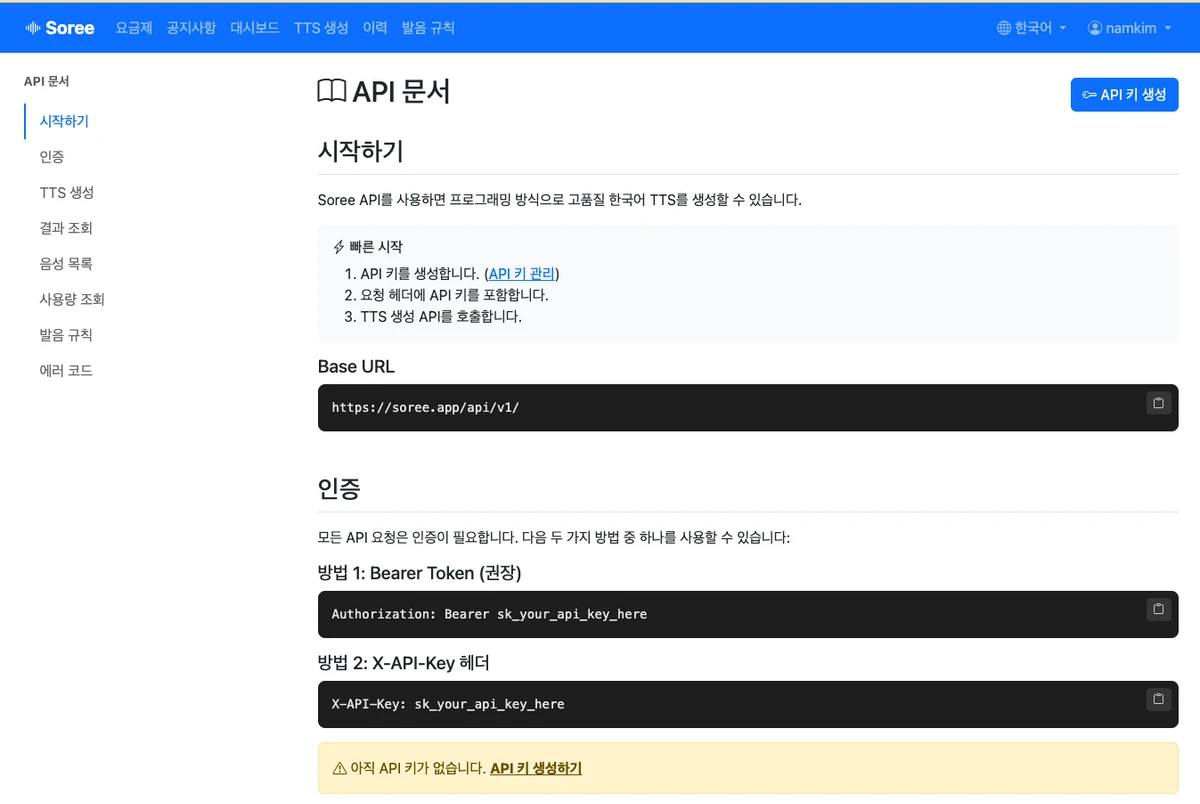1200x804 pixels.
Task: Select 시작하기 in the sidebar
Action: [64, 121]
